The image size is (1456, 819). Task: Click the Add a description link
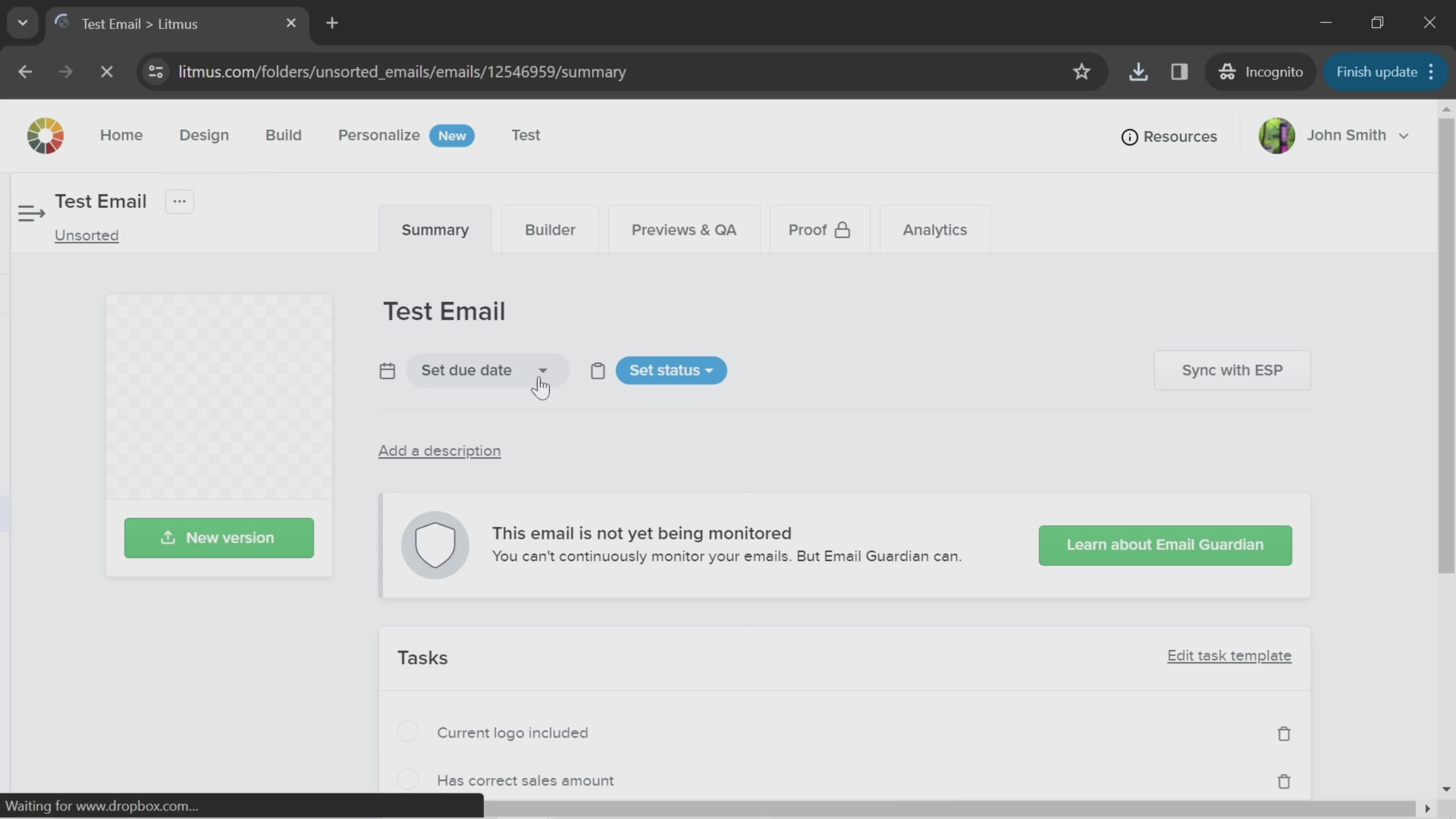pos(440,451)
